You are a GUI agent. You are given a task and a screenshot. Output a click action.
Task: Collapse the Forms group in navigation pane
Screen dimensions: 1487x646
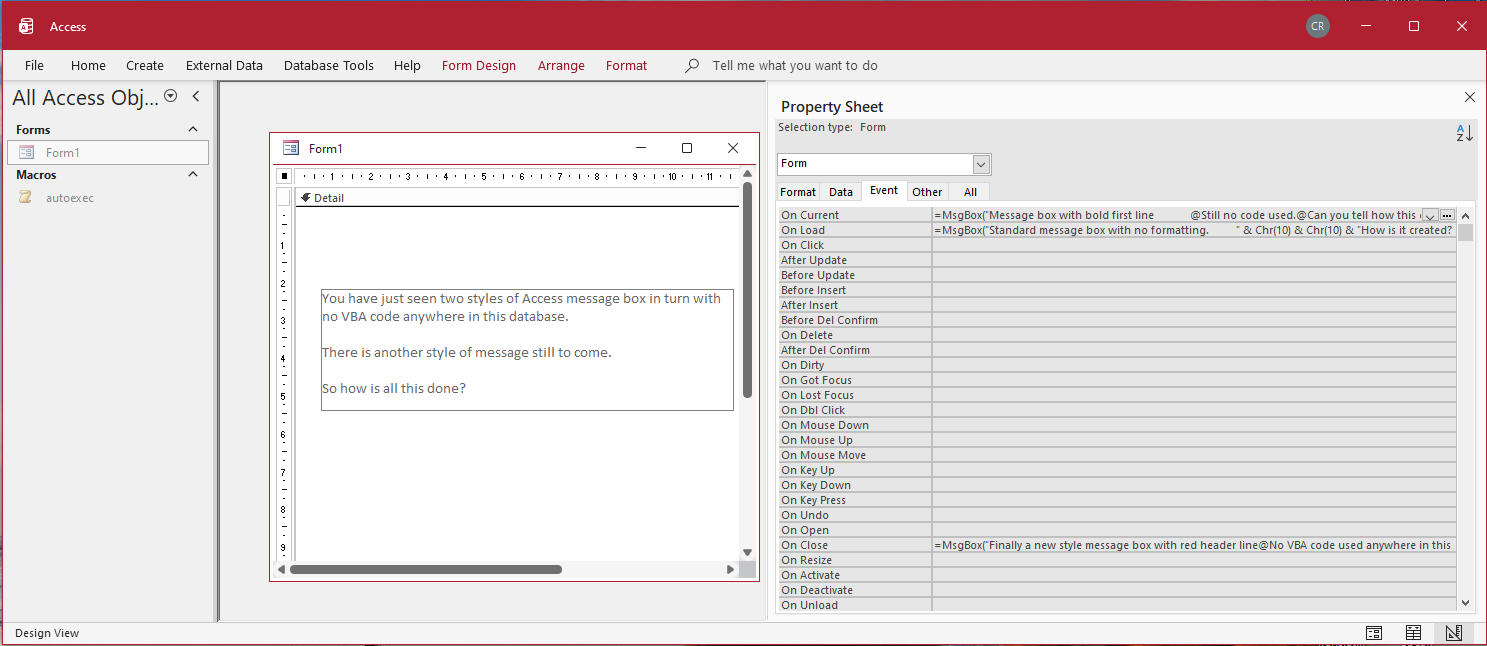click(x=193, y=129)
